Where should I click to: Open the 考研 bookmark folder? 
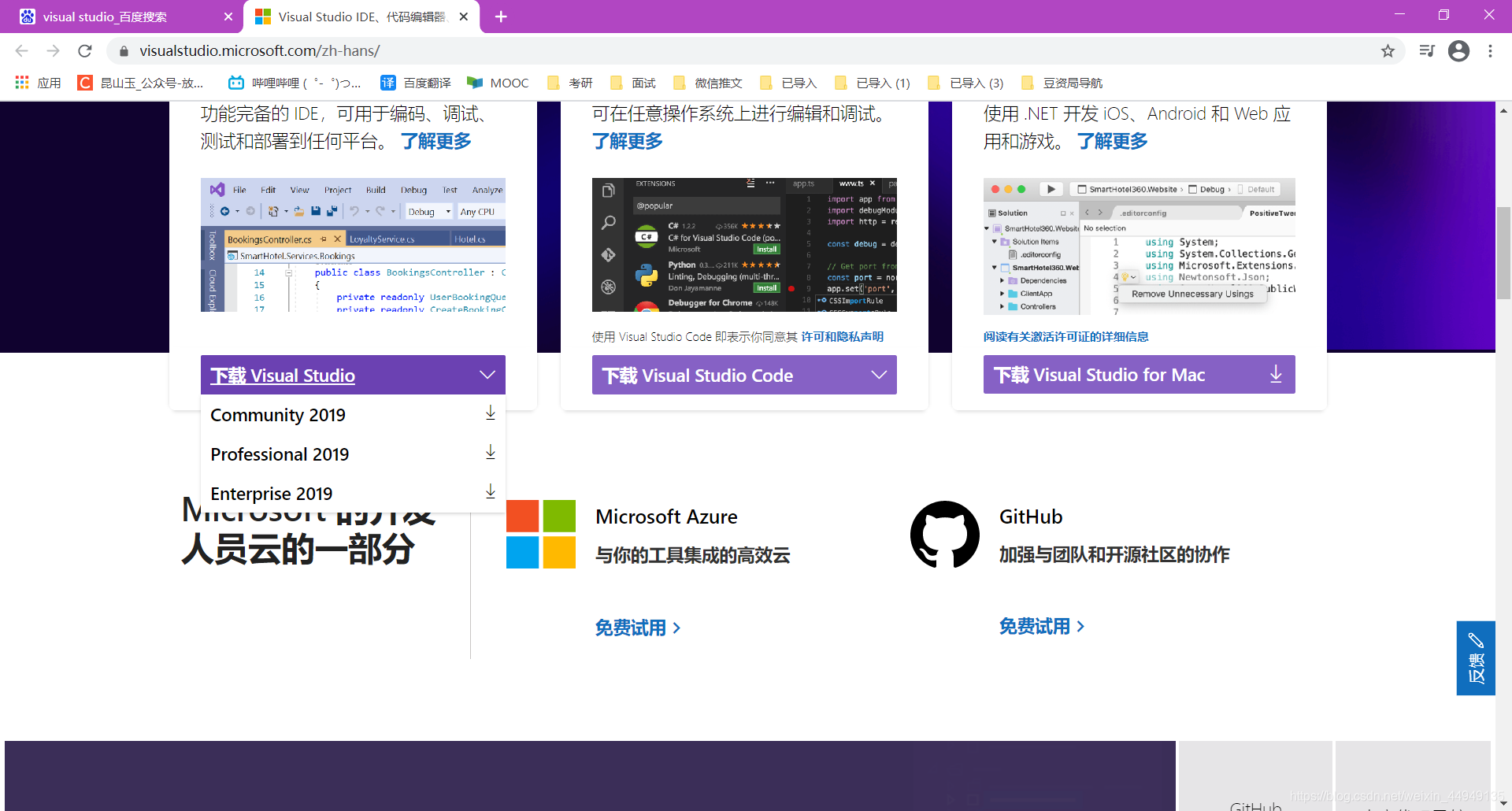click(569, 83)
